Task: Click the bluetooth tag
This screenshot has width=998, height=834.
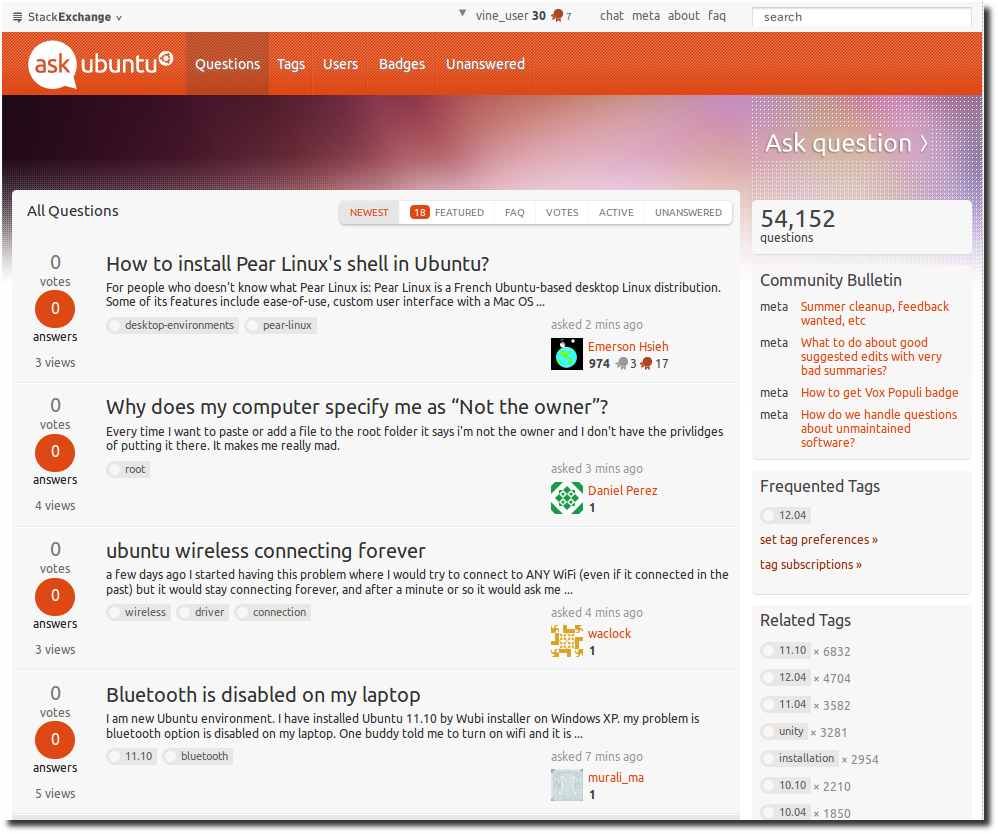Action: point(197,756)
